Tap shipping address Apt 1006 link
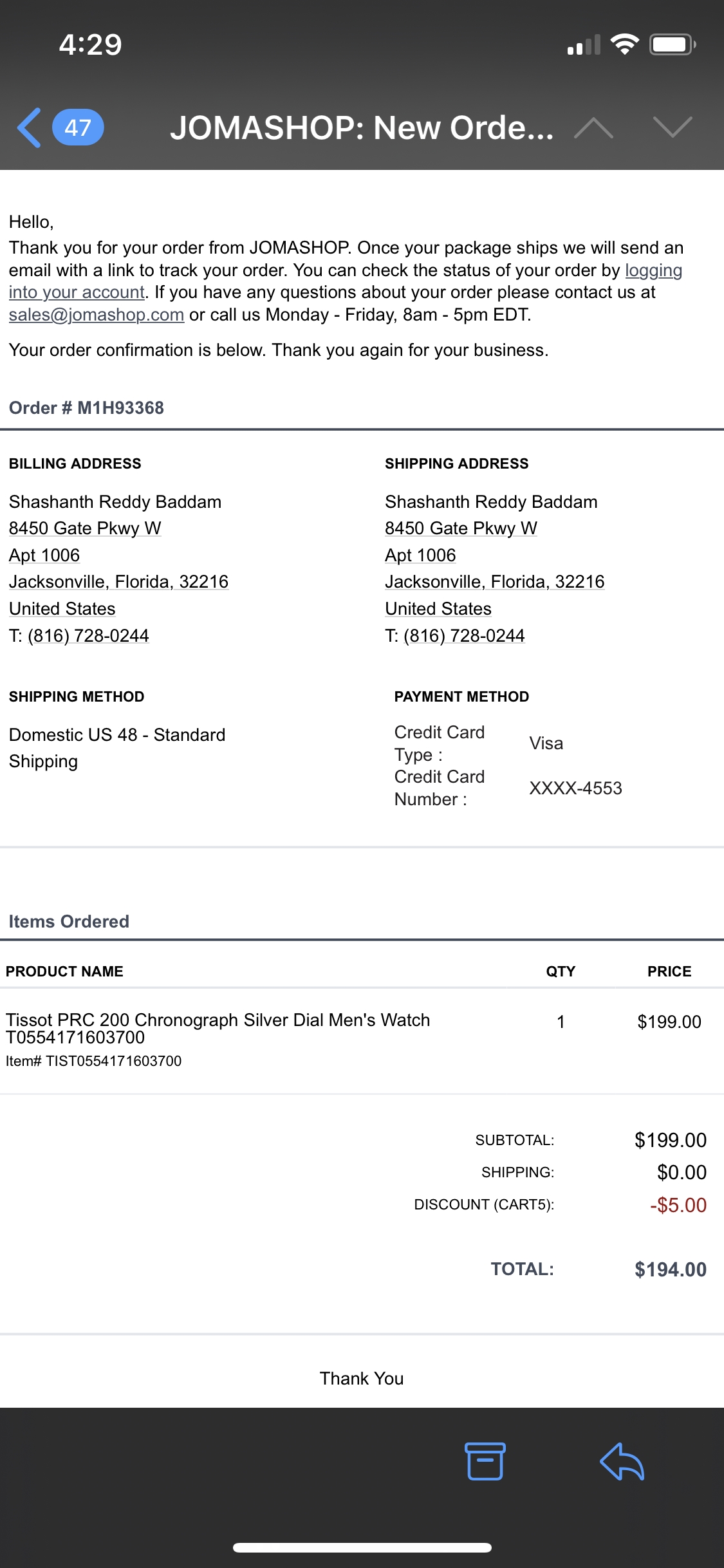Viewport: 724px width, 1568px height. coord(420,555)
